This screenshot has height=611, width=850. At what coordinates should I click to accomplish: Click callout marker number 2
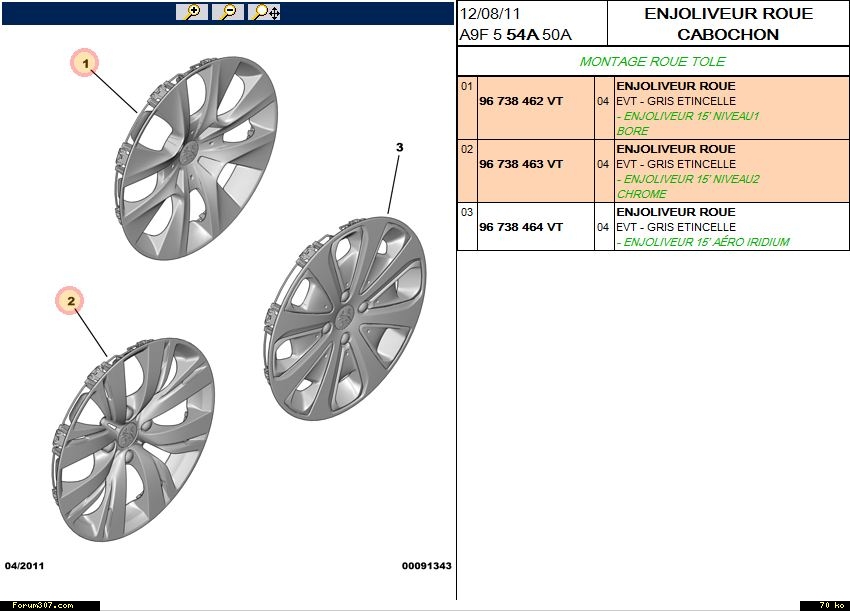coord(71,300)
